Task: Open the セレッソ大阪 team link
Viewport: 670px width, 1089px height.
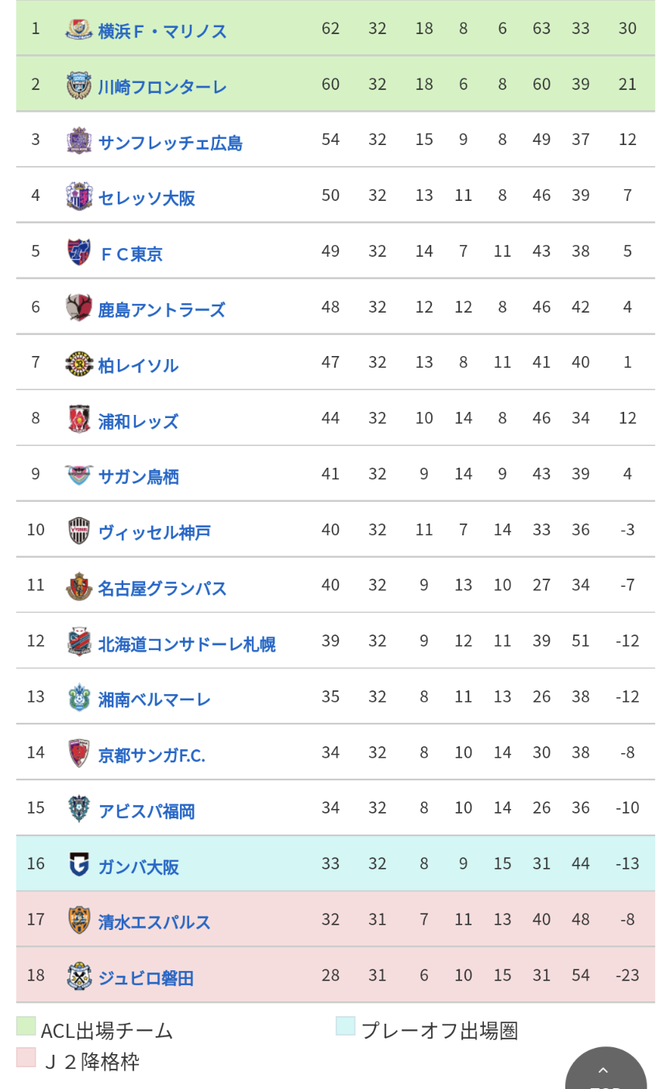Action: 146,198
